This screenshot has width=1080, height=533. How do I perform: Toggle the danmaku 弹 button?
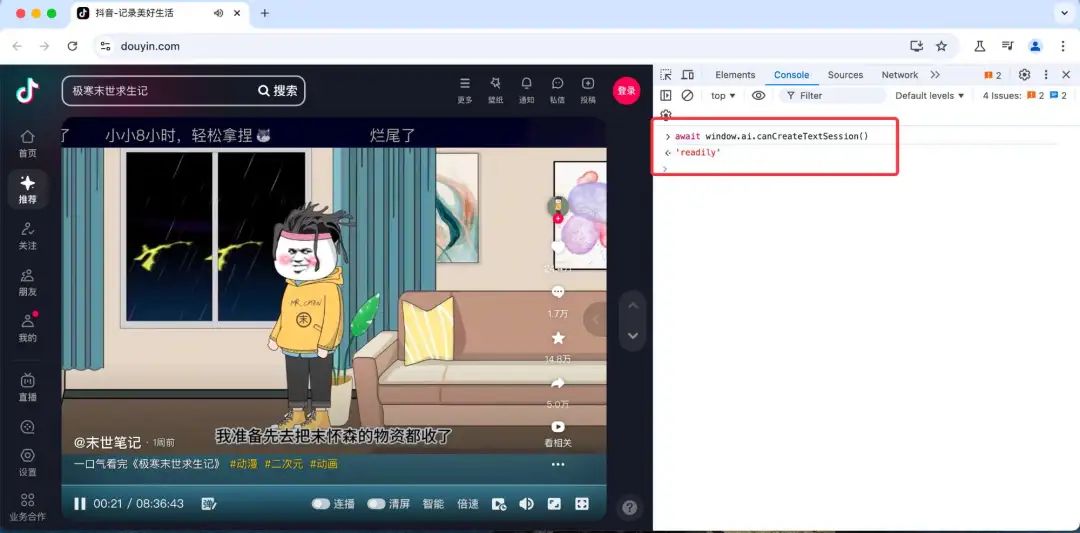[209, 504]
